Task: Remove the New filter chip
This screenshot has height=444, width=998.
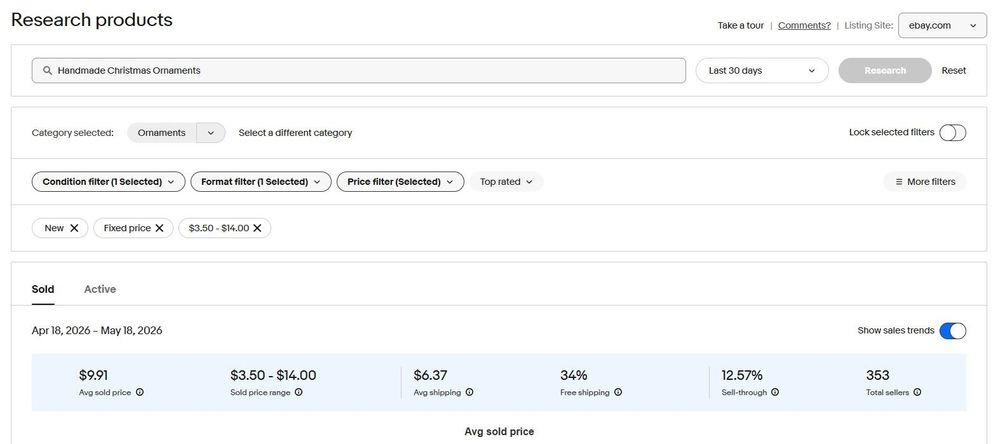Action: 74,228
